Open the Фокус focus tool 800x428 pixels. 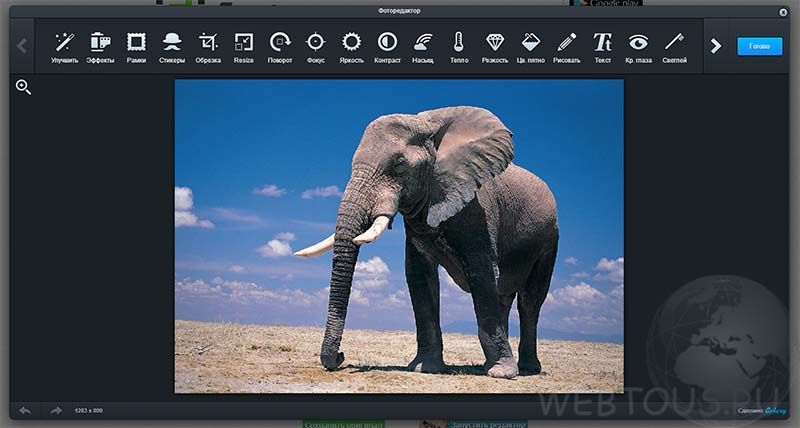[316, 47]
